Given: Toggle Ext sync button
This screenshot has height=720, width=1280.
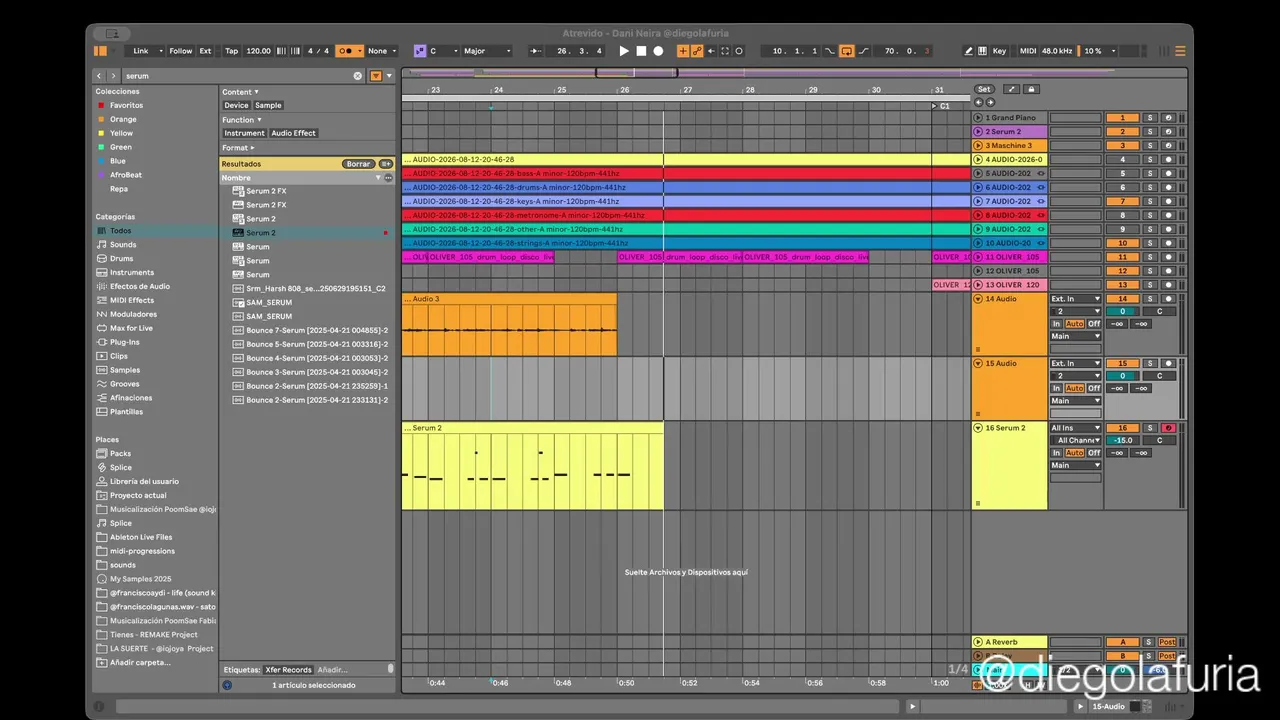Looking at the screenshot, I should coord(205,51).
